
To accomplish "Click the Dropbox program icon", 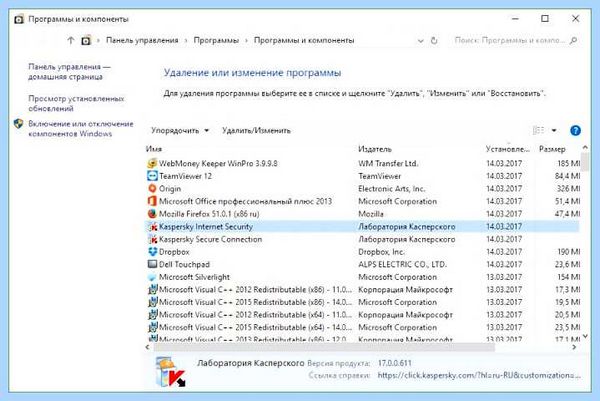I will click(x=152, y=252).
